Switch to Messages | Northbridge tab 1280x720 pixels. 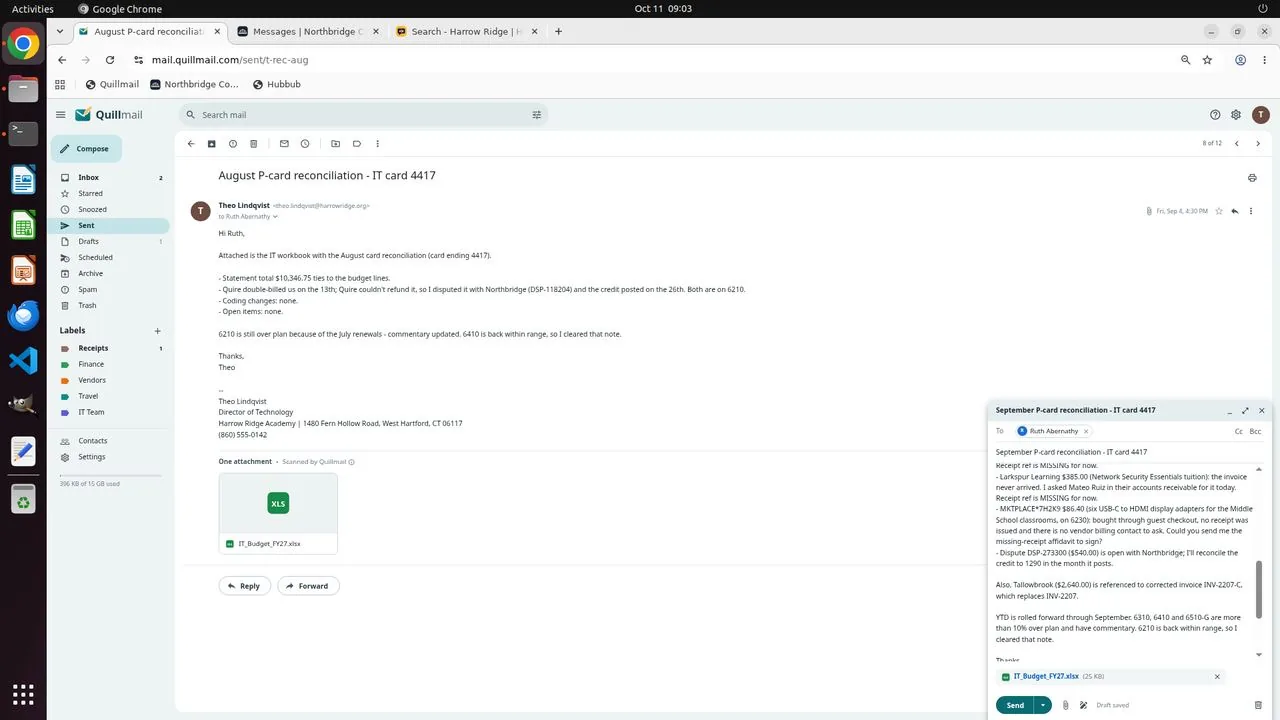(x=308, y=31)
